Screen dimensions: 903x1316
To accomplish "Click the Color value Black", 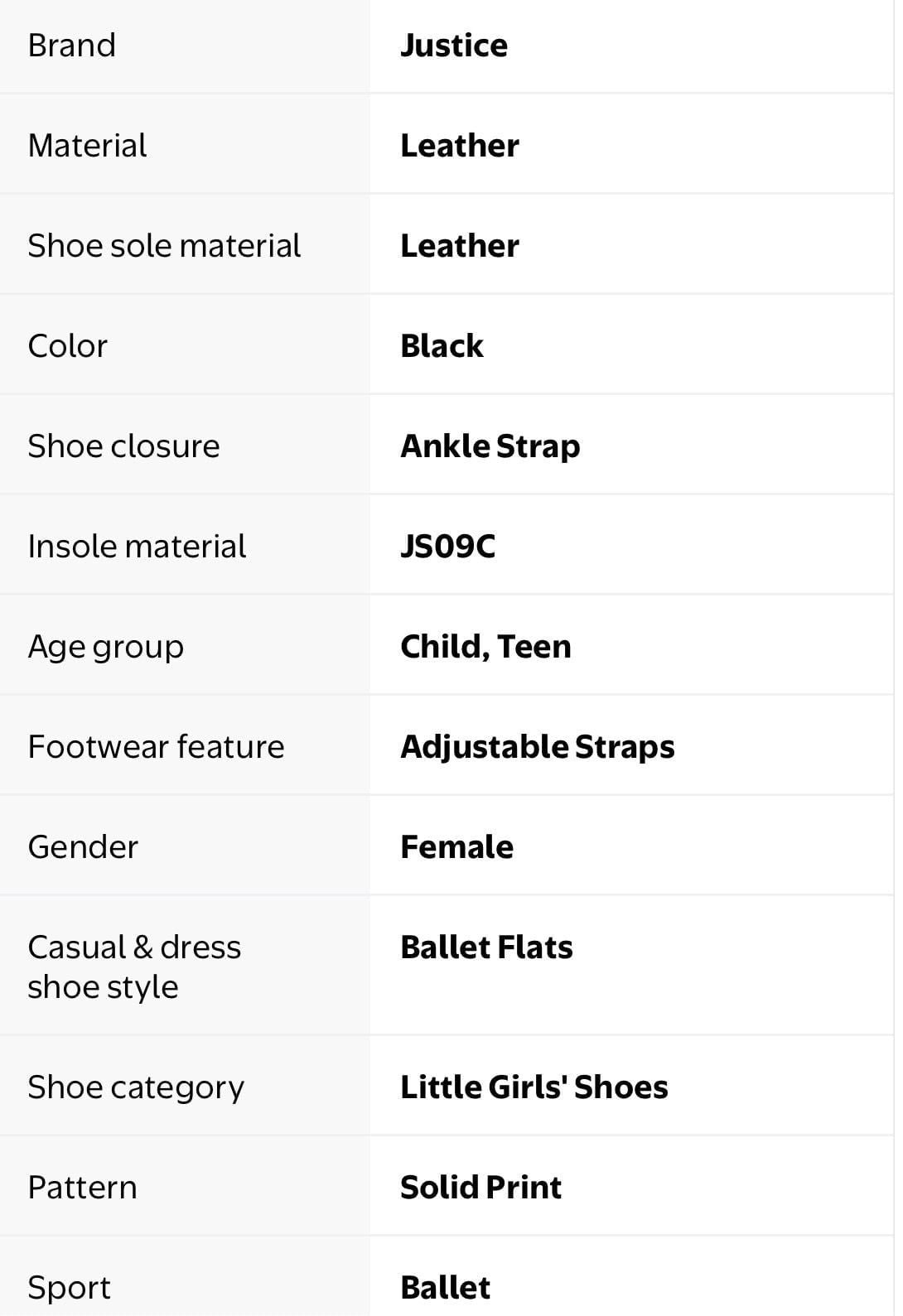I will click(x=442, y=346).
